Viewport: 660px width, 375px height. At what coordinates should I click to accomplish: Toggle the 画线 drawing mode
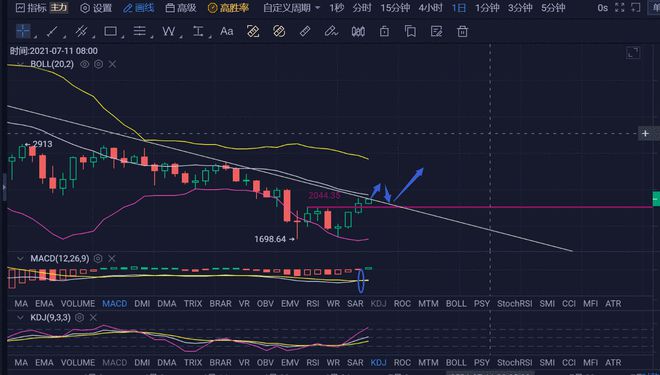pyautogui.click(x=138, y=8)
